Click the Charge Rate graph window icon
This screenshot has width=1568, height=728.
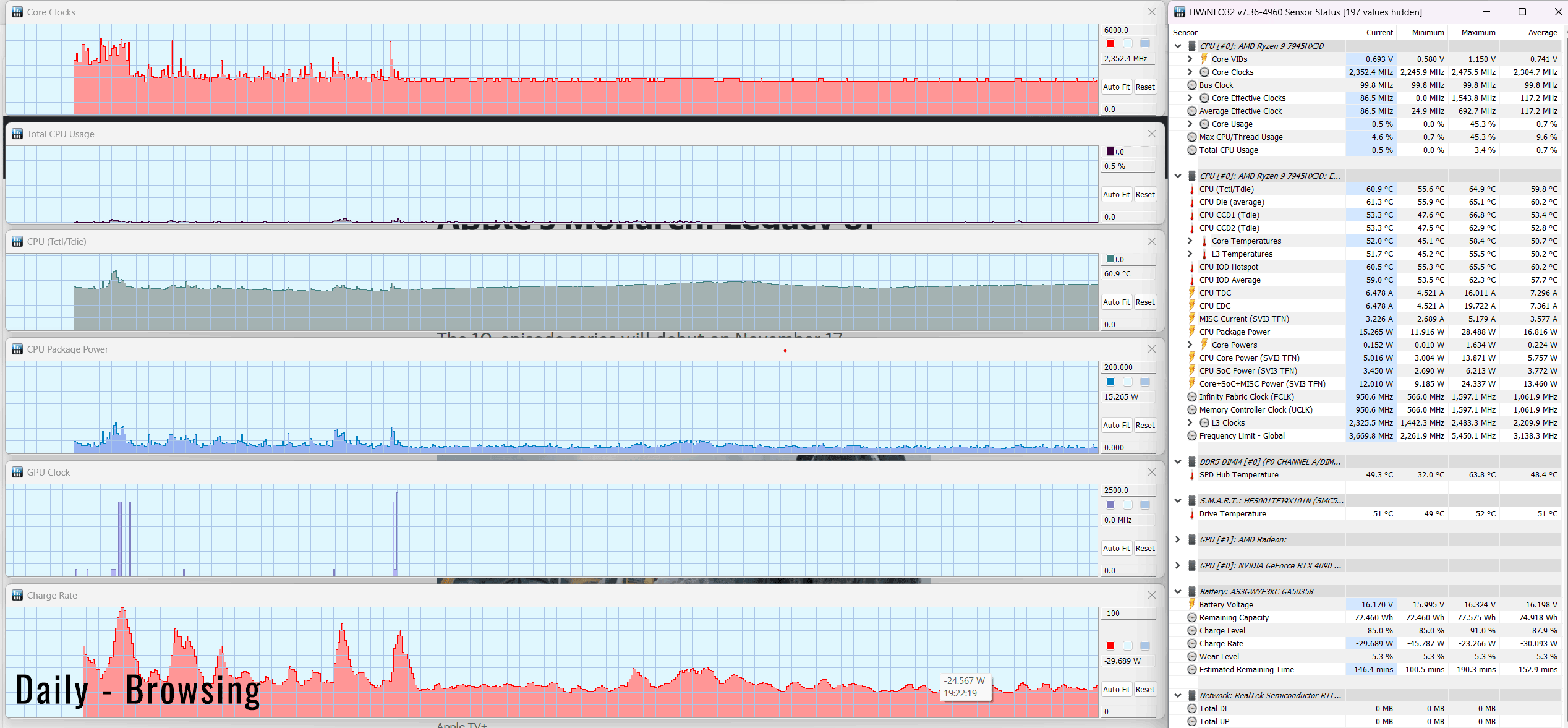[x=17, y=596]
